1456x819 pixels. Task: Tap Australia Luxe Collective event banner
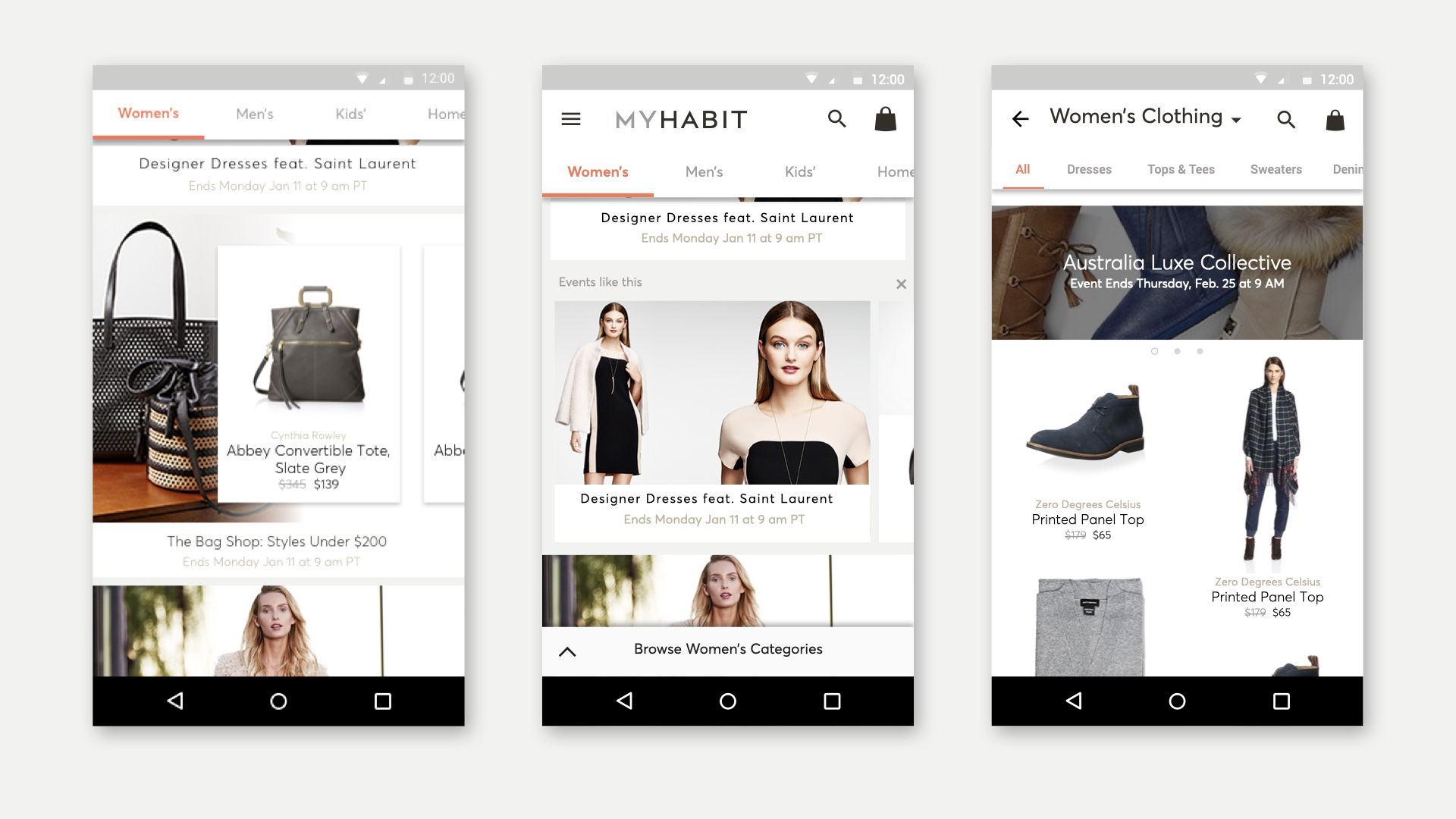click(x=1177, y=272)
